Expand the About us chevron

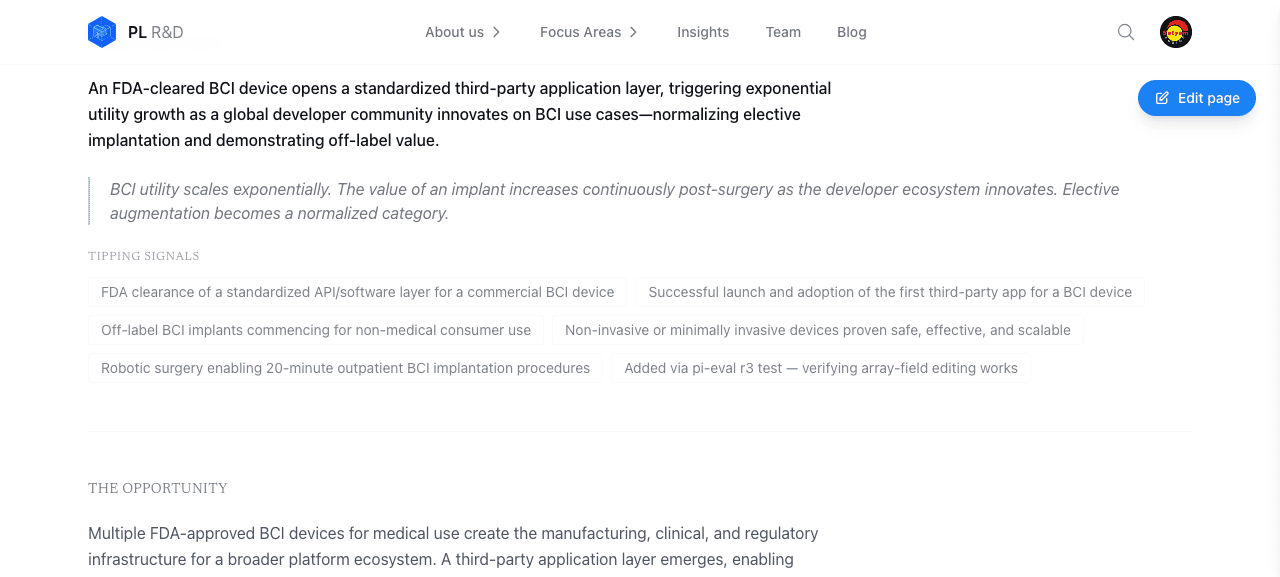[x=496, y=32]
